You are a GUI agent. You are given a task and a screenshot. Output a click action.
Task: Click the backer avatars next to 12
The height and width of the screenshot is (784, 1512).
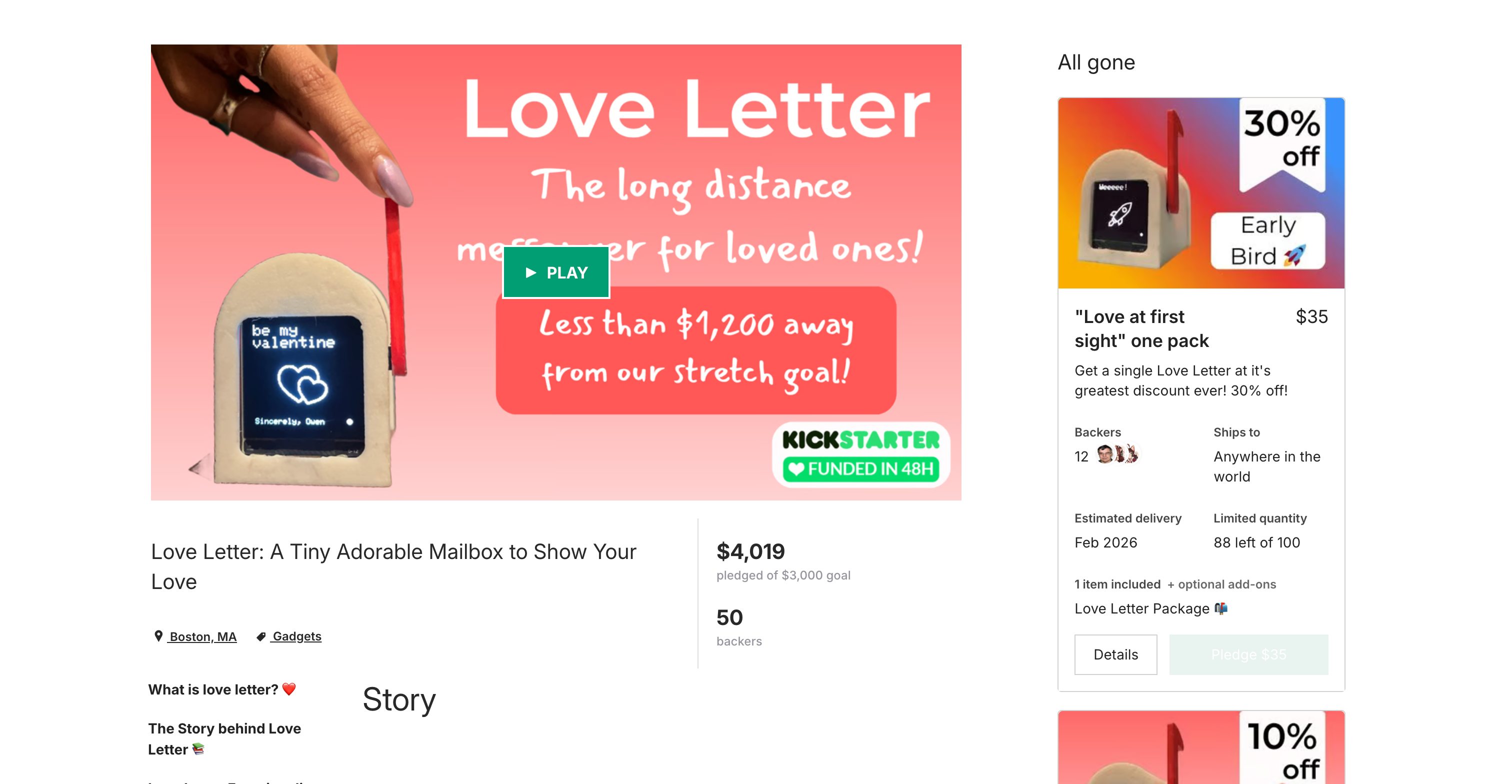[x=1117, y=454]
